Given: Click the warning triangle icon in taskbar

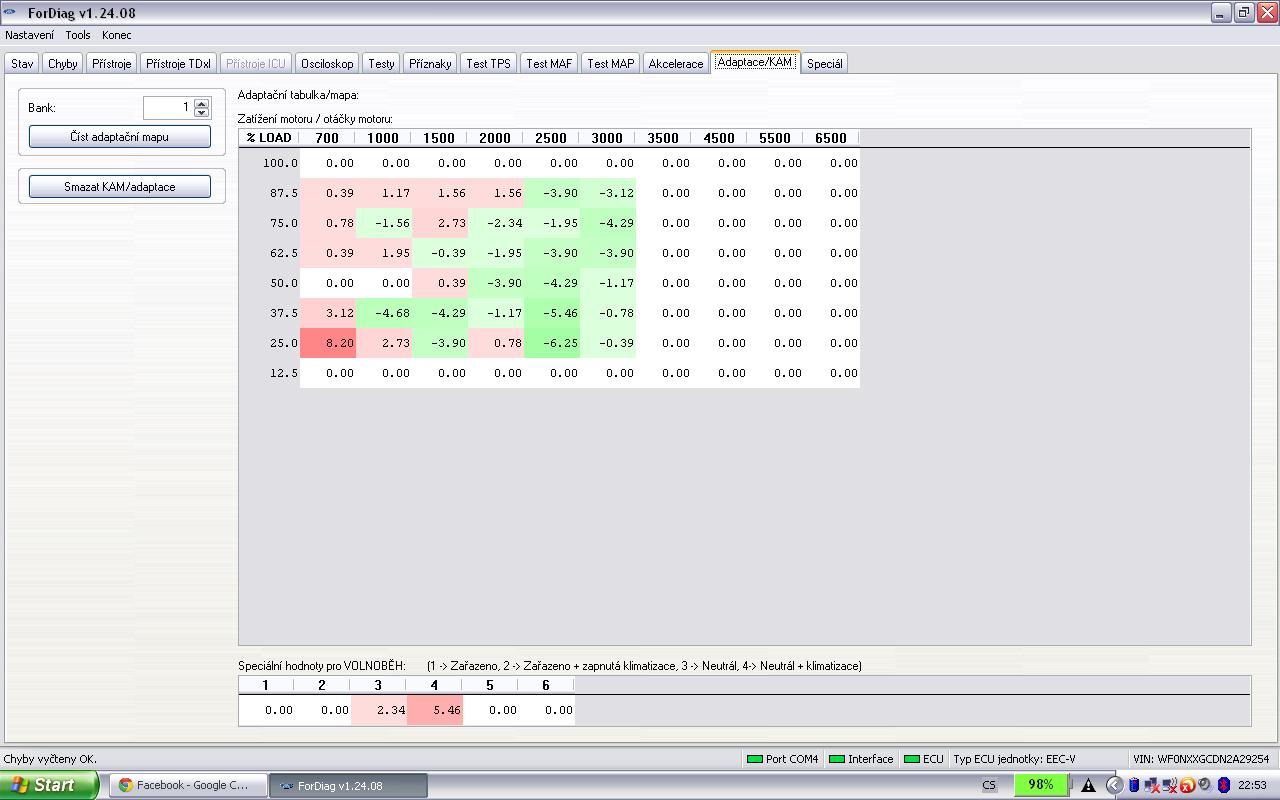Looking at the screenshot, I should (1088, 785).
